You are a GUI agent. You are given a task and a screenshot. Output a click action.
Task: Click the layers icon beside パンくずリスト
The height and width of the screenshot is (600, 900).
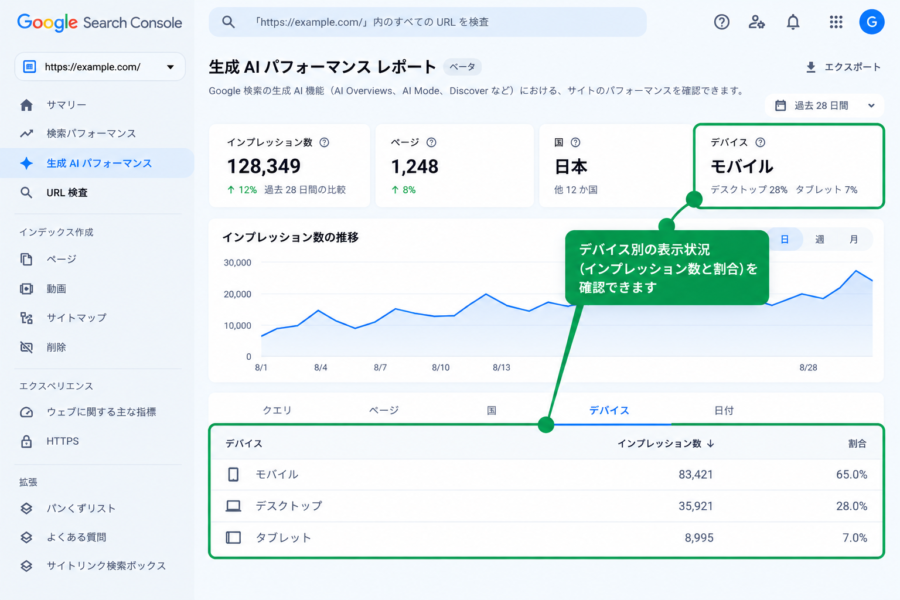[26, 508]
